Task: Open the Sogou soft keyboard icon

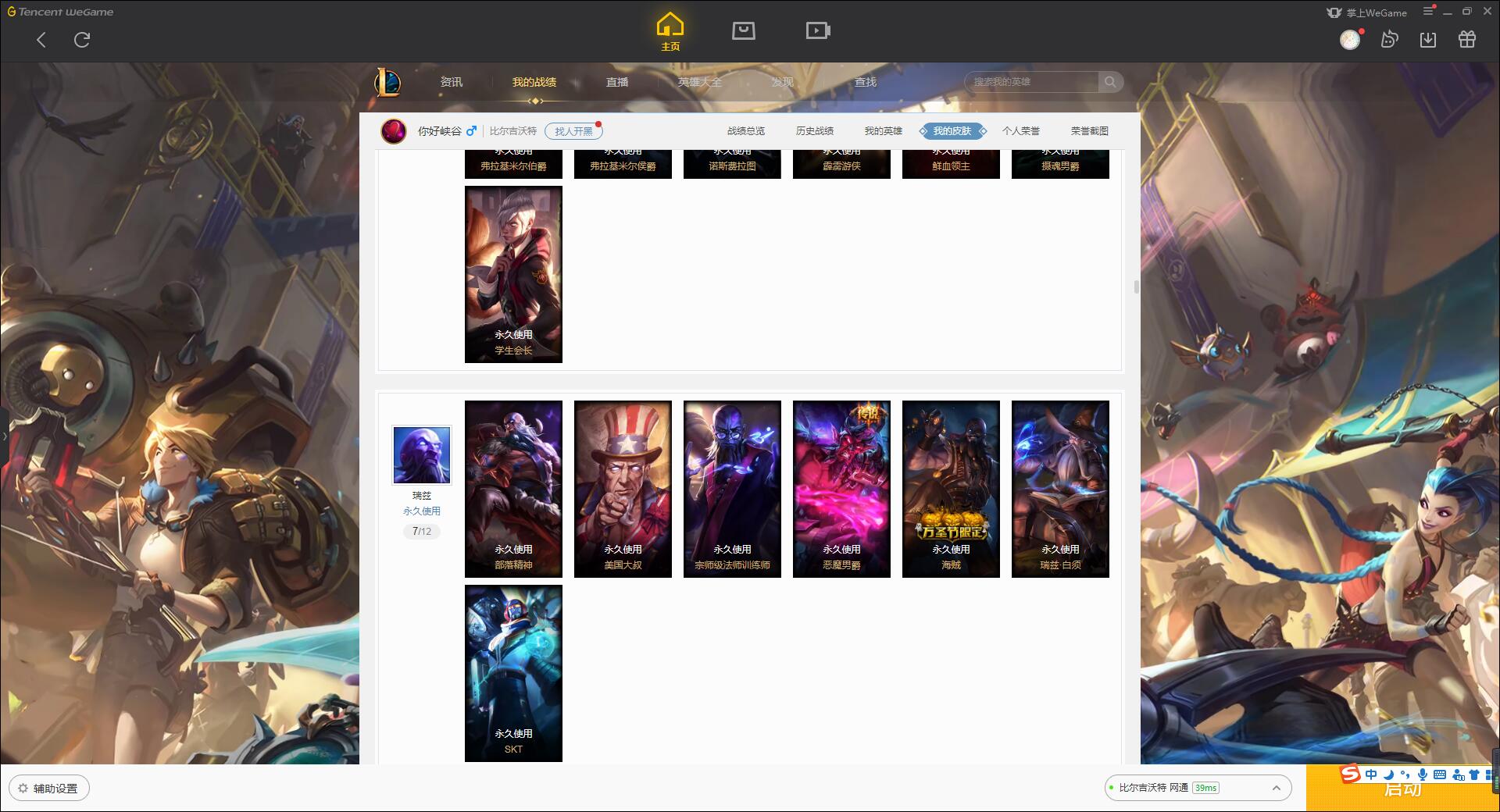Action: 1440,775
